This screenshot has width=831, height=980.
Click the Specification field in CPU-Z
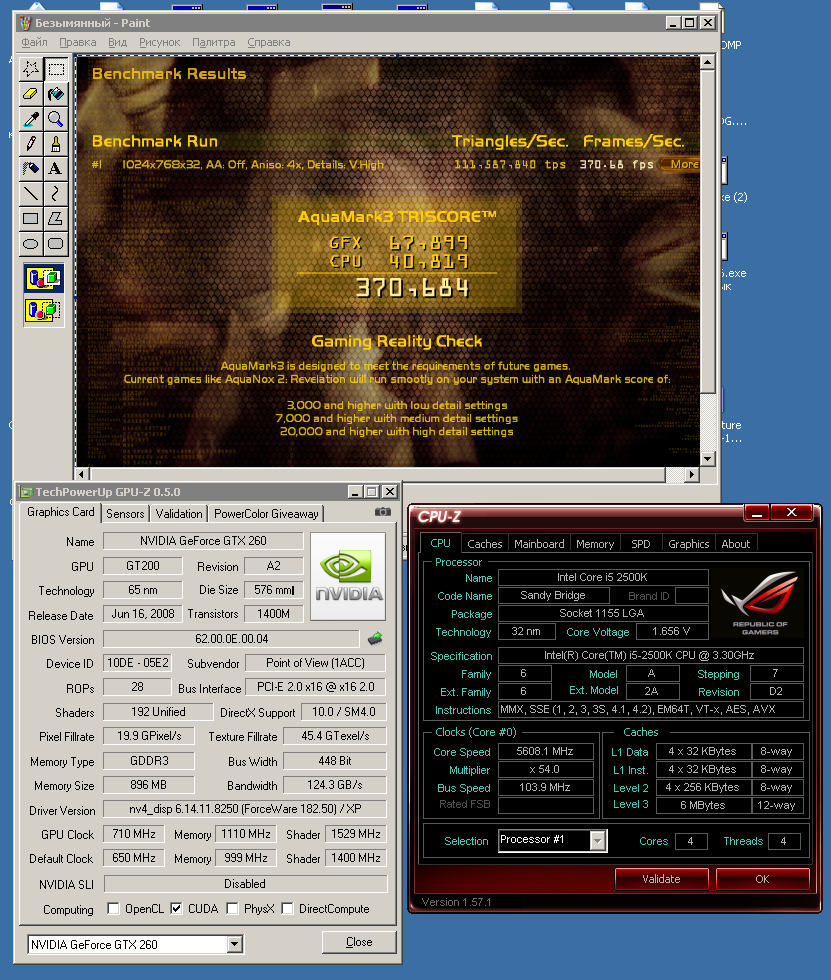coord(650,655)
